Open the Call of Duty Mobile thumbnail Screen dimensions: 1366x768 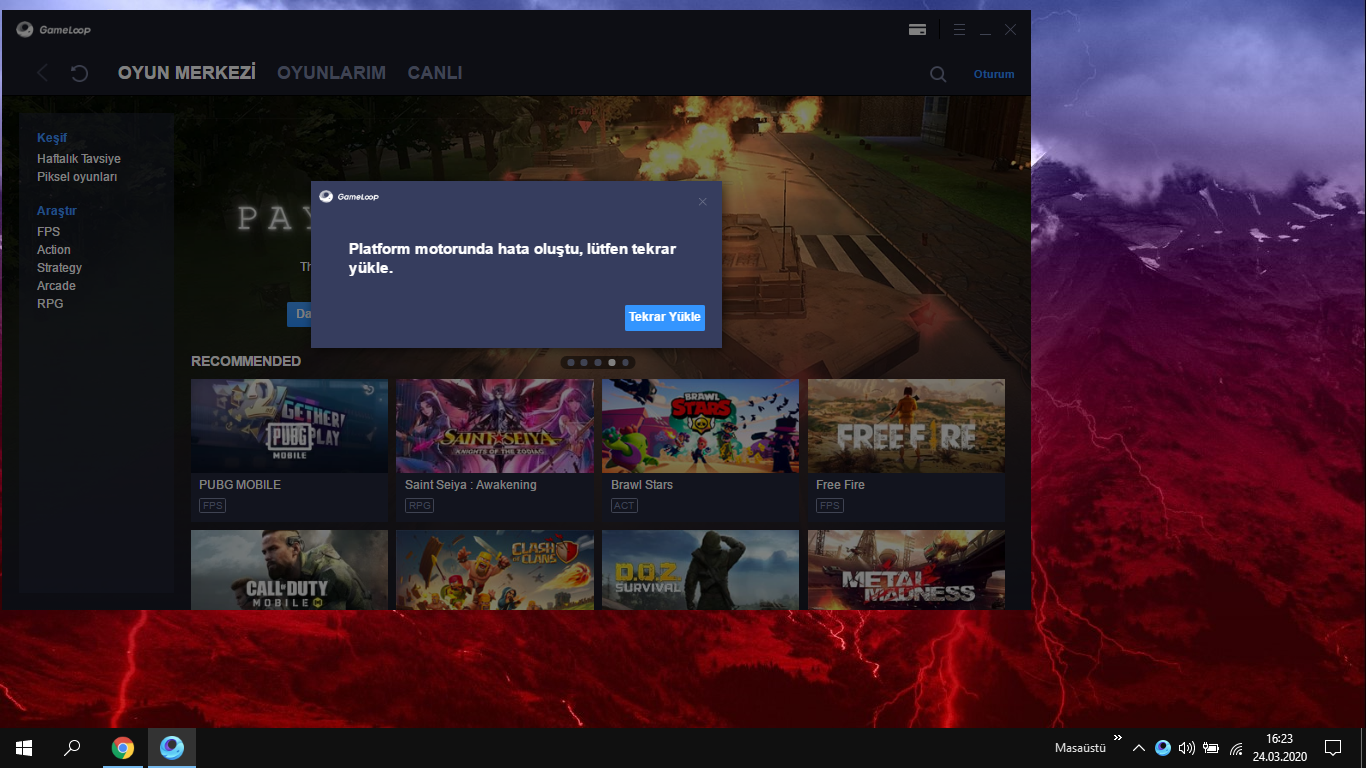(x=289, y=570)
